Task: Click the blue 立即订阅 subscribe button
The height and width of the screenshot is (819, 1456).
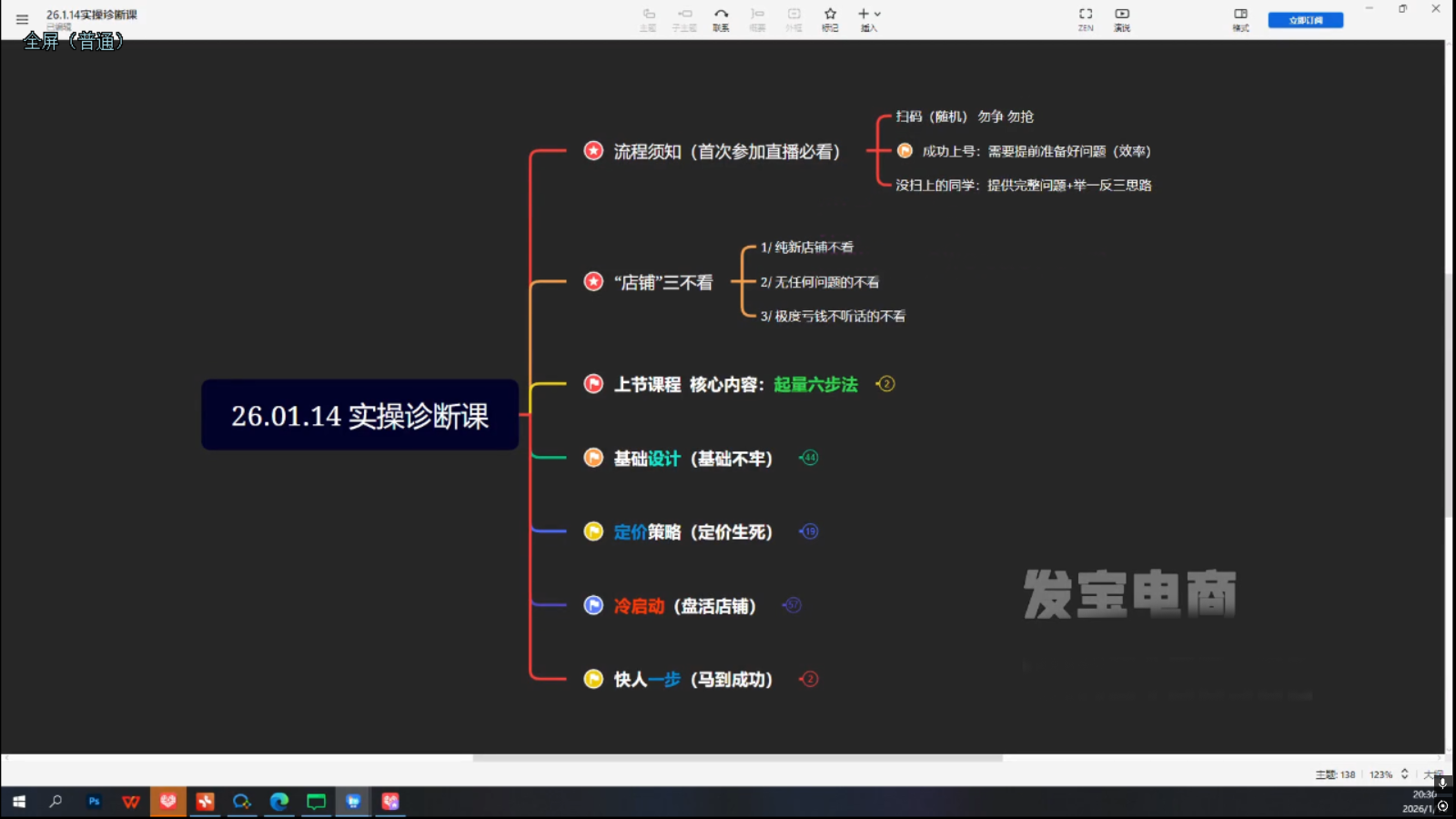Action: coord(1305,20)
